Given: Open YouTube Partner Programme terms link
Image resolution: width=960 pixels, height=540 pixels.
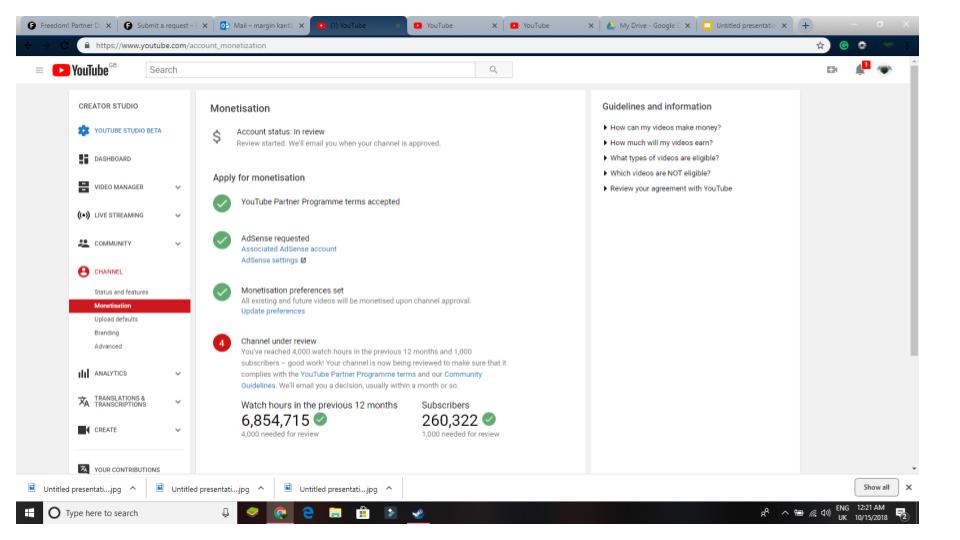Looking at the screenshot, I should [x=358, y=374].
